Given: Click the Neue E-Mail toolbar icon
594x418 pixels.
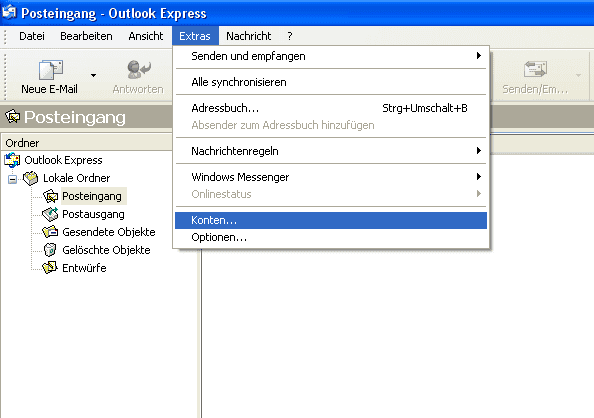Looking at the screenshot, I should pos(50,69).
